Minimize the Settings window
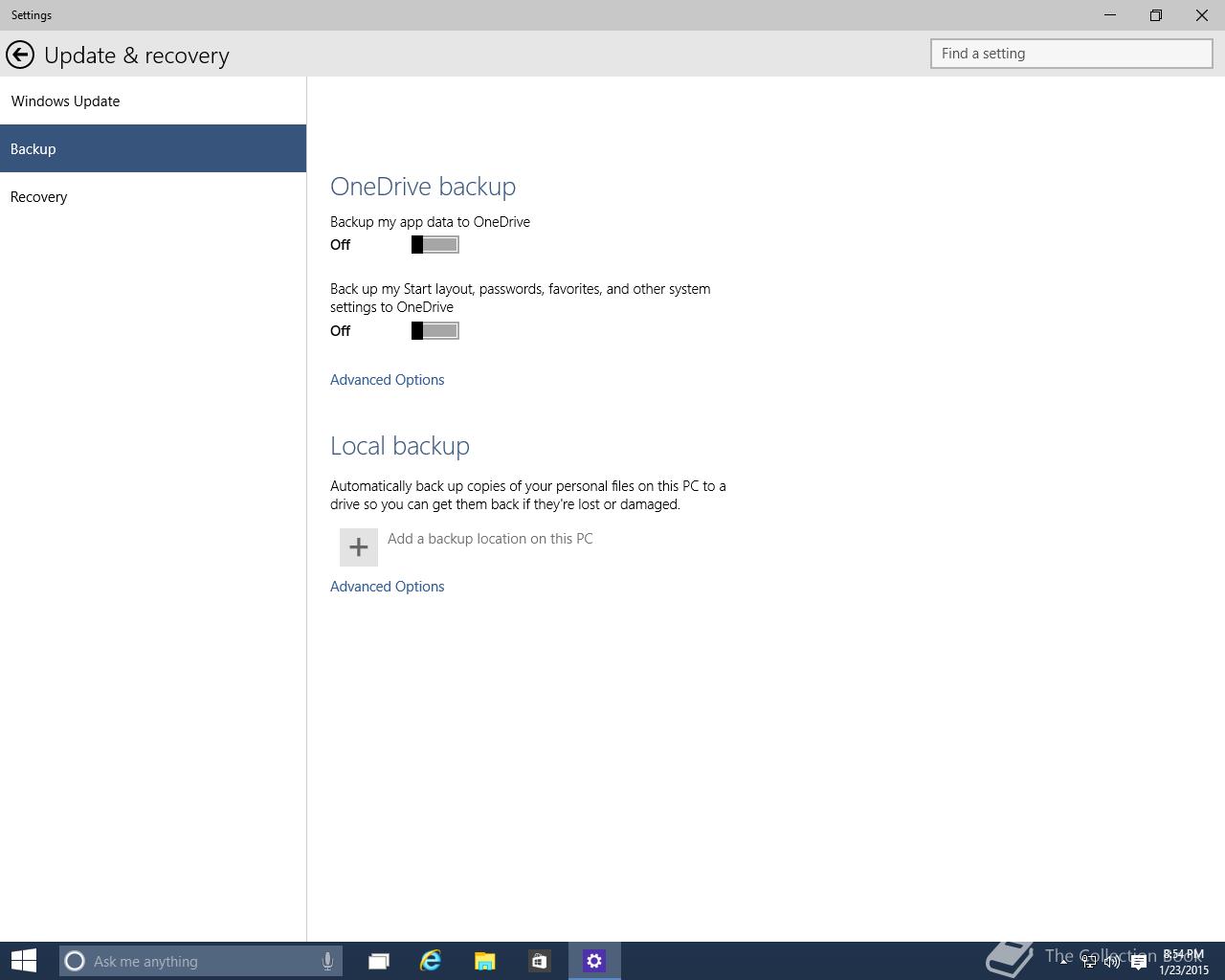 [x=1110, y=15]
